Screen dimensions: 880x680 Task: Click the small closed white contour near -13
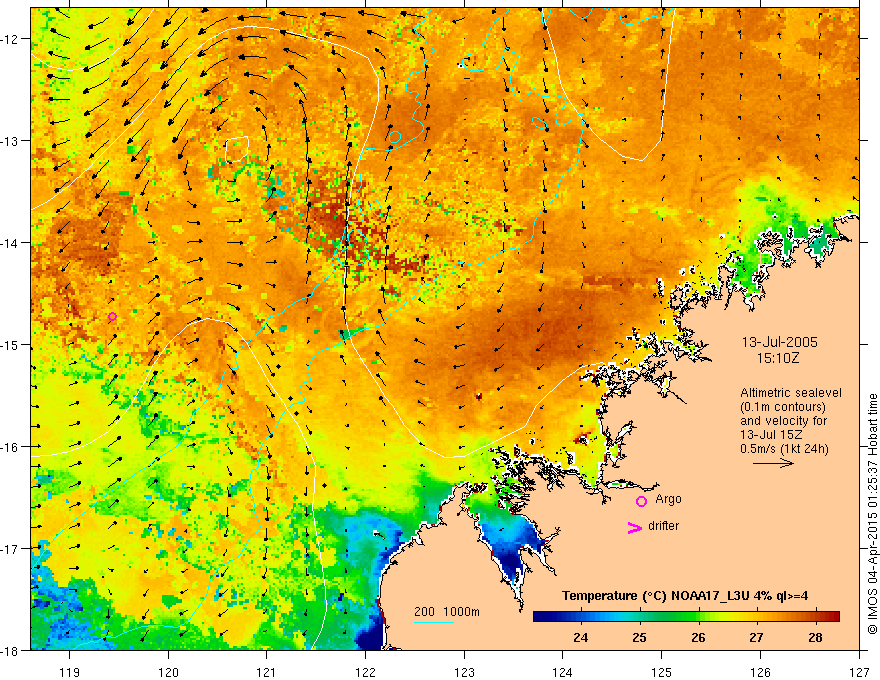[236, 149]
